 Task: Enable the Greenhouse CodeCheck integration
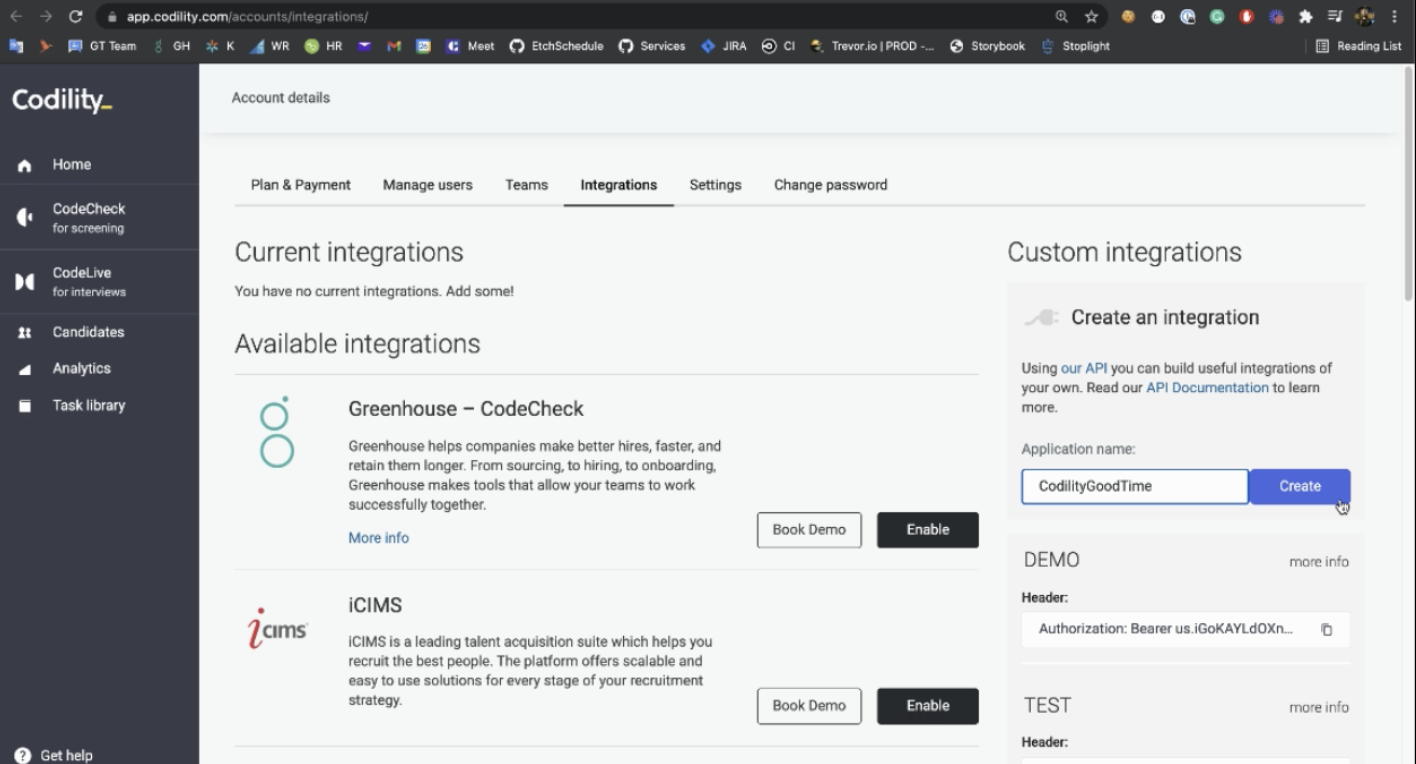(x=927, y=530)
